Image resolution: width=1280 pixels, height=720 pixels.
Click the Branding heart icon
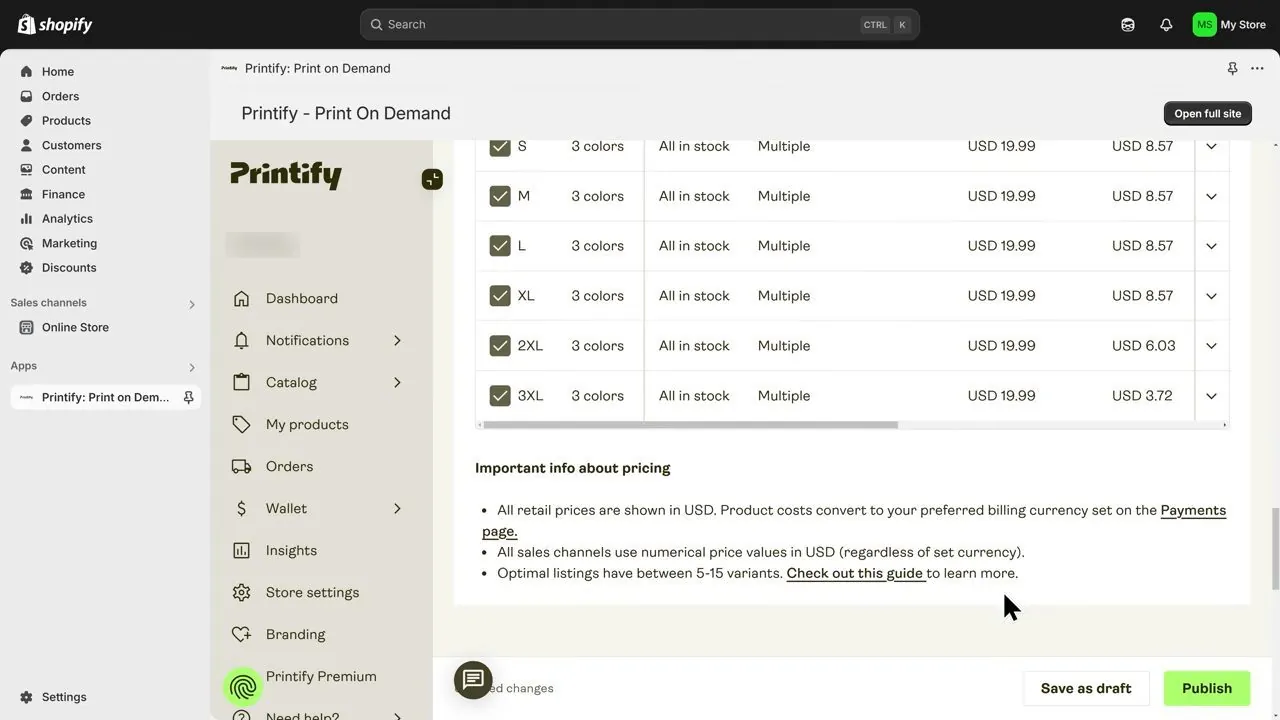click(241, 634)
